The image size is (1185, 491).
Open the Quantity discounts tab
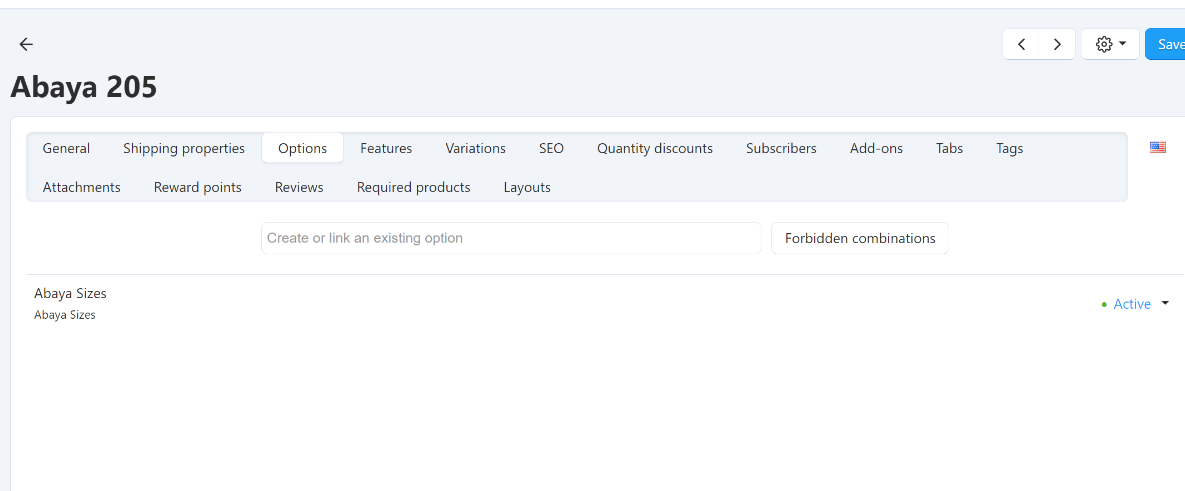(654, 148)
